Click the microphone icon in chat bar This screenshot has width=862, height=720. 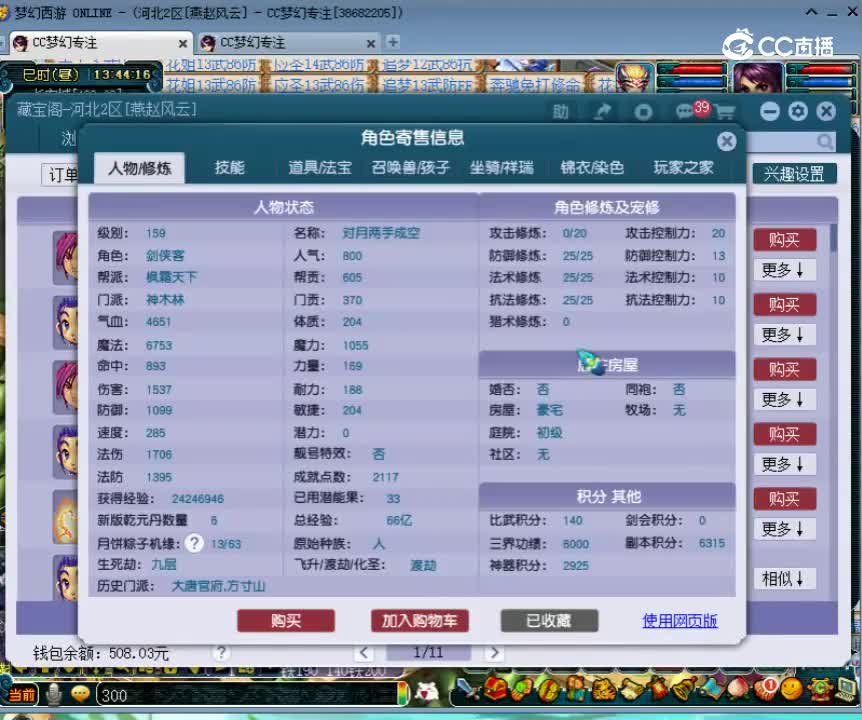53,695
